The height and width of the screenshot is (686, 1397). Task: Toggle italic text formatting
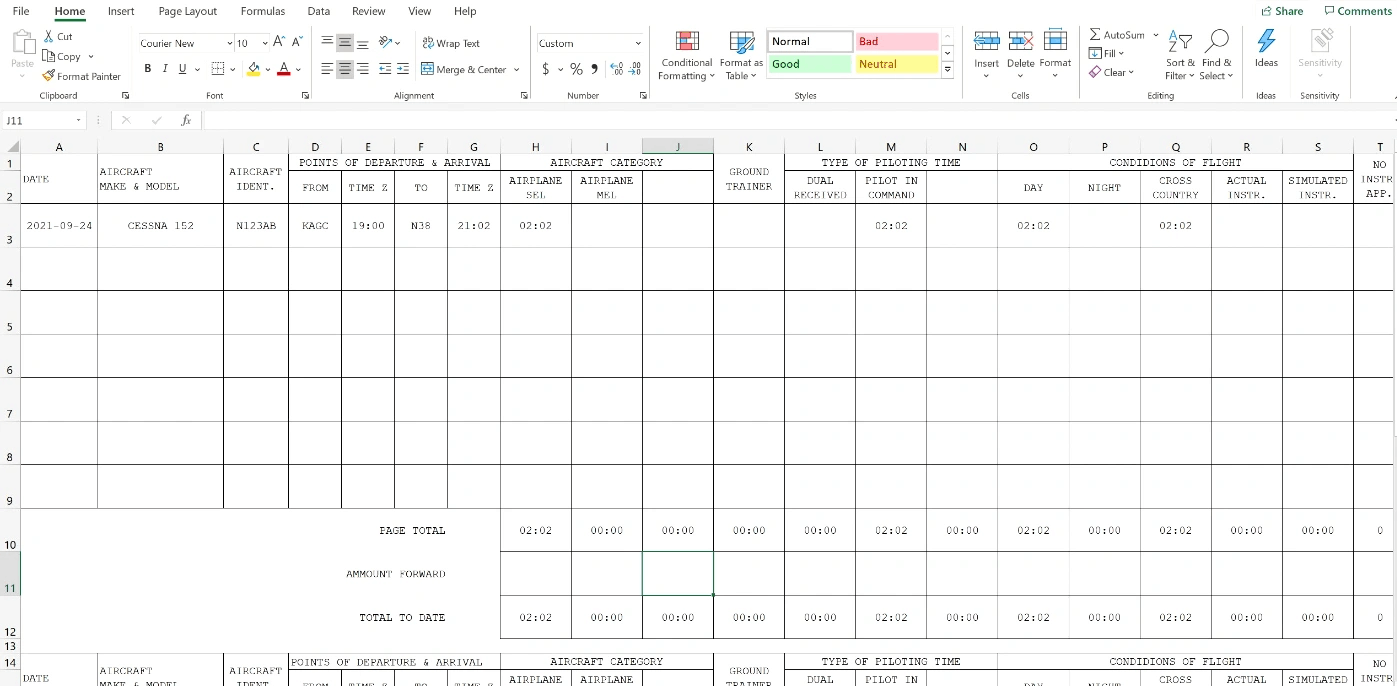[x=164, y=69]
